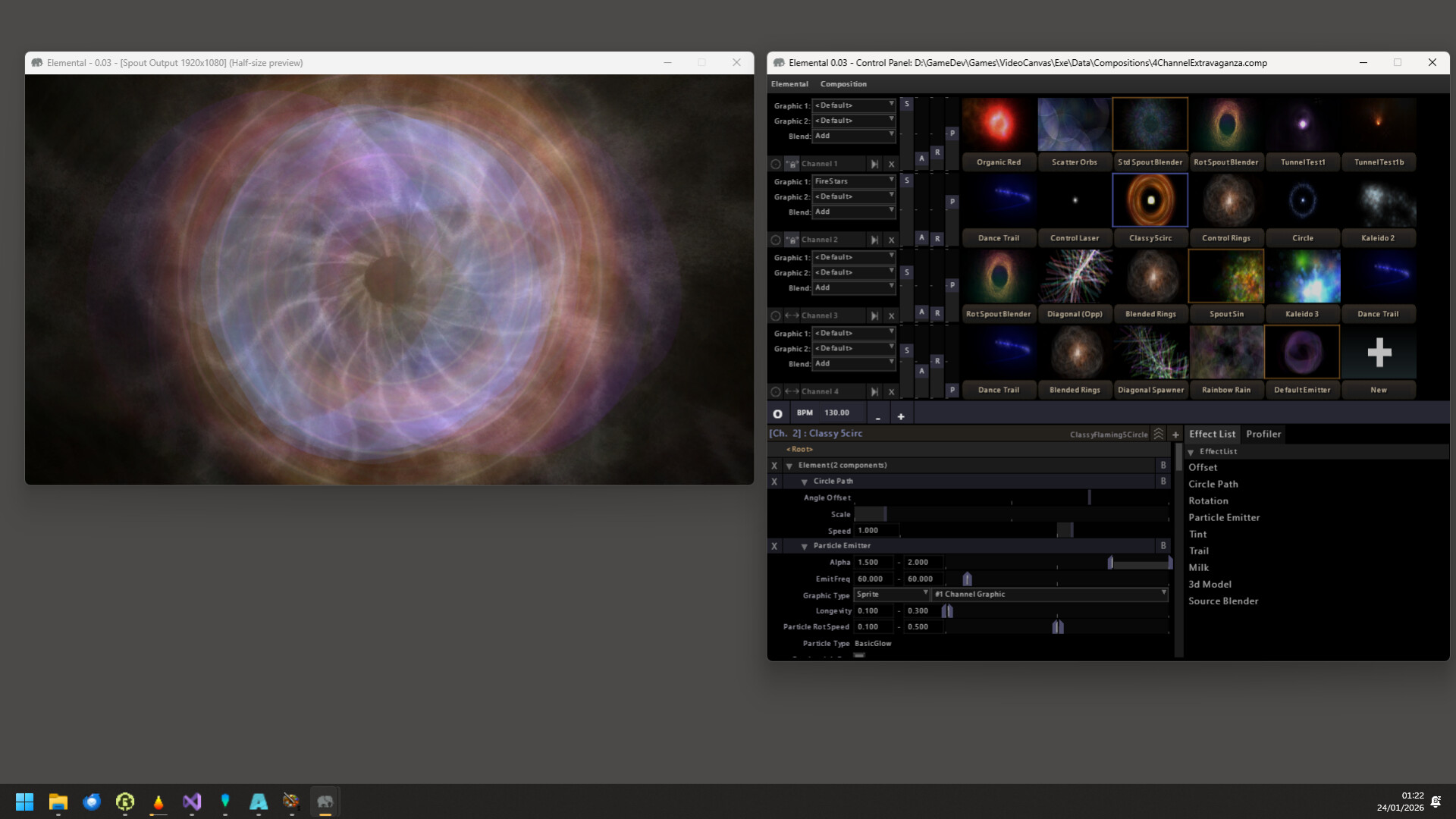Viewport: 1456px width, 819px height.
Task: Select the Rainbow Rain preset thumbnail
Action: pyautogui.click(x=1226, y=351)
